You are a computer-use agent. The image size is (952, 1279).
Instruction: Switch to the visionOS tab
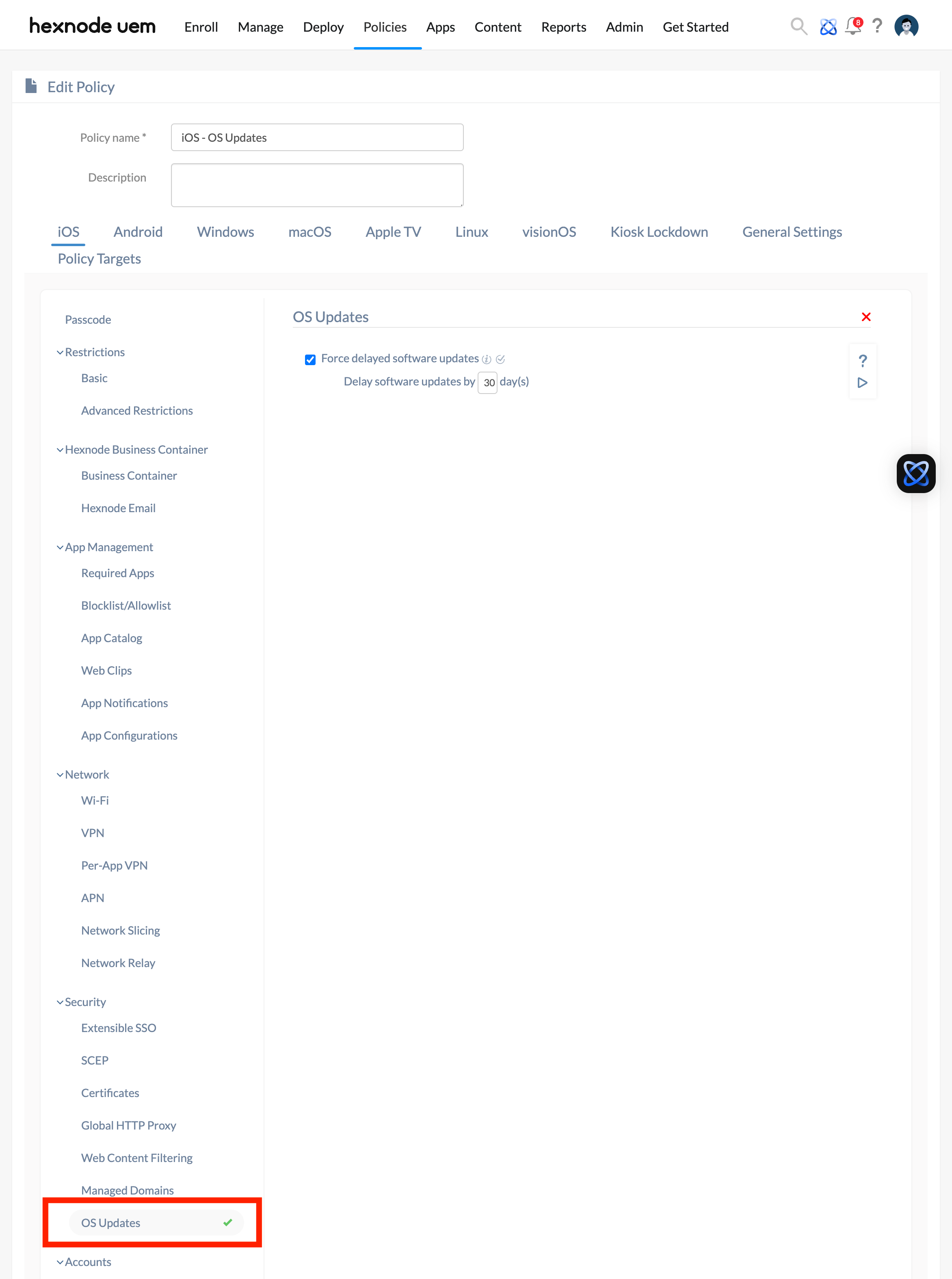549,232
